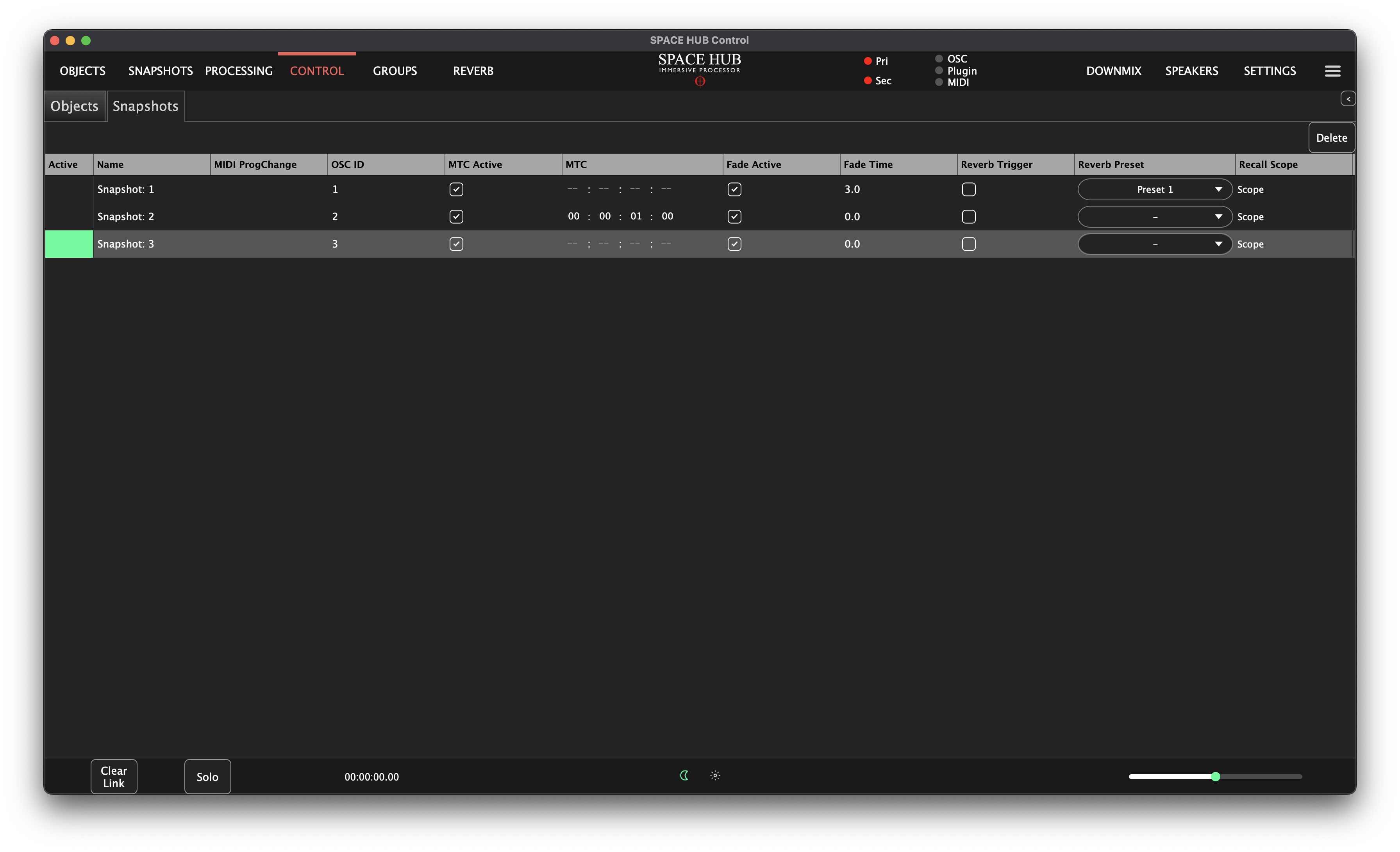Viewport: 1400px width, 852px height.
Task: Click the Fade Time 3.0 value
Action: [x=852, y=189]
